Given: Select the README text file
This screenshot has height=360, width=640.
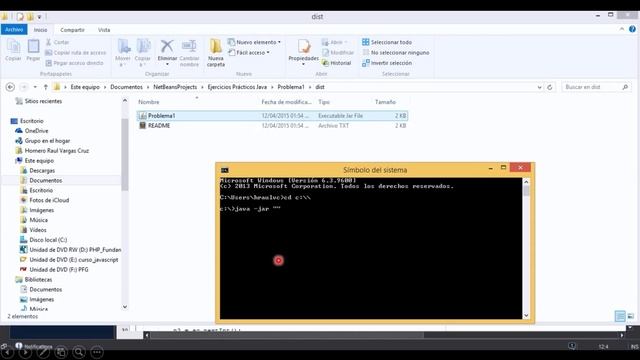Looking at the screenshot, I should (x=272, y=126).
